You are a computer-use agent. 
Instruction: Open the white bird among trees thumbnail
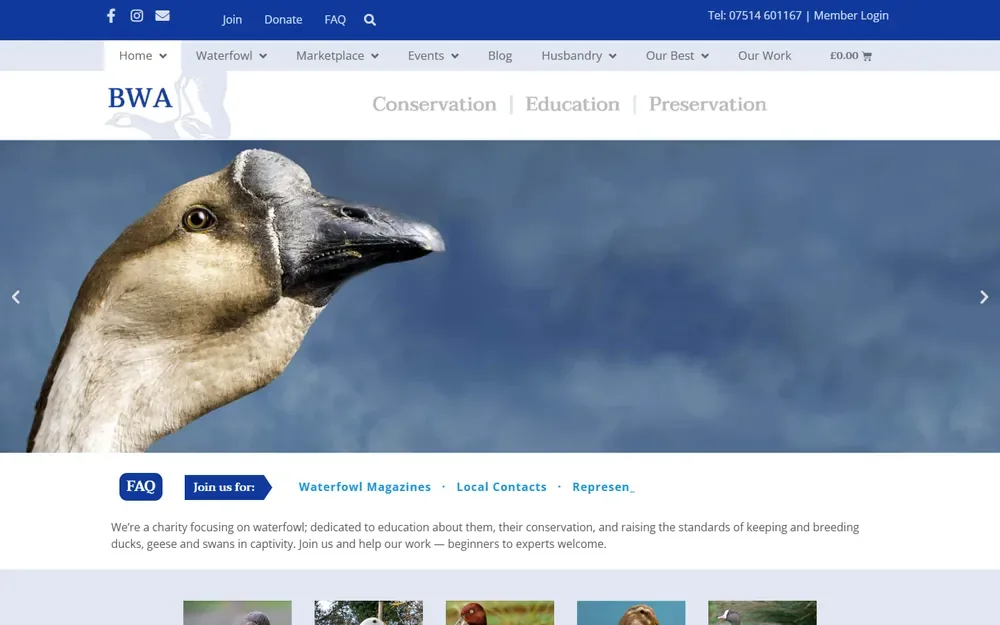pos(369,613)
